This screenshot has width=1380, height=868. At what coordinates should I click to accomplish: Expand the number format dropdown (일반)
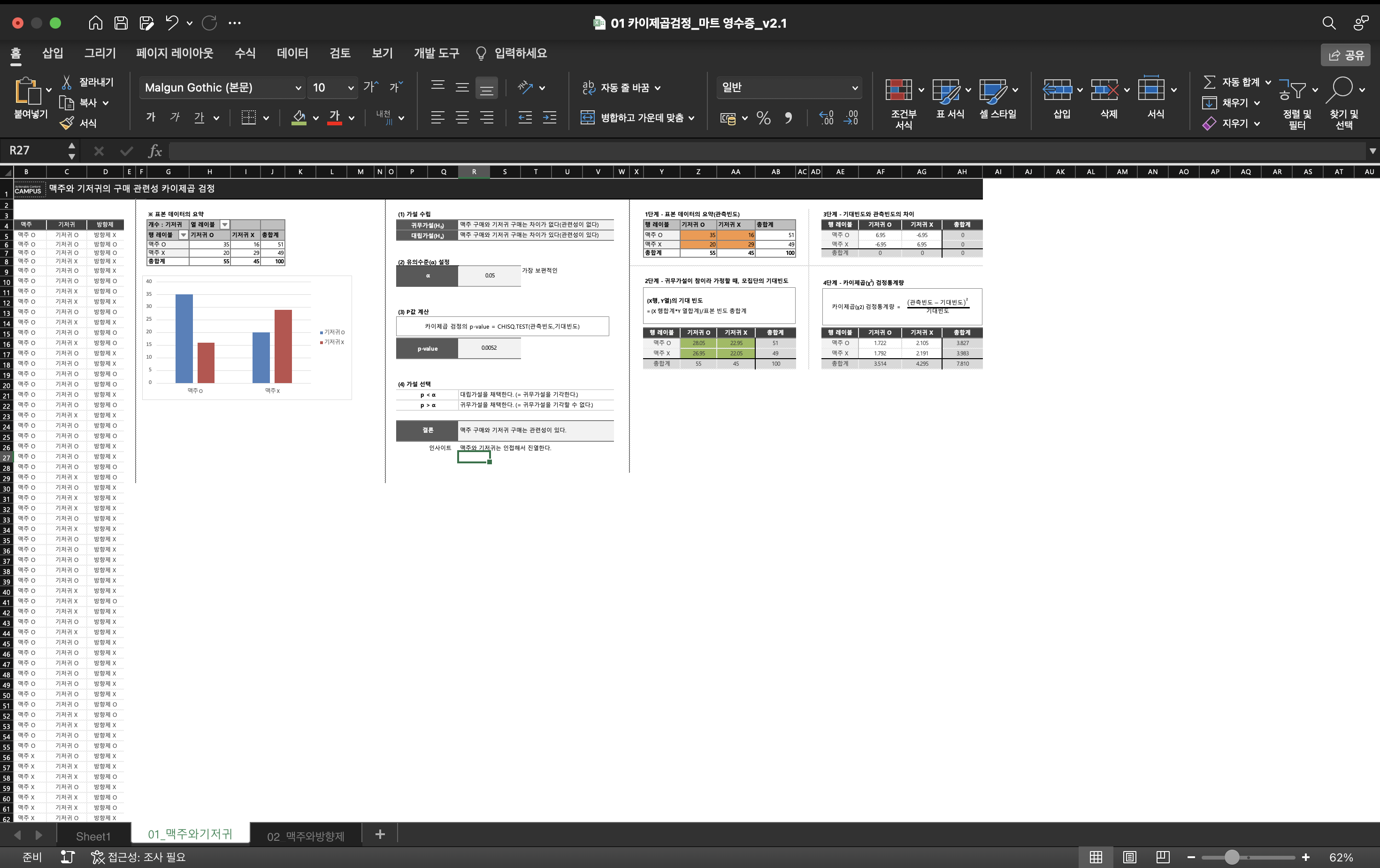(854, 88)
